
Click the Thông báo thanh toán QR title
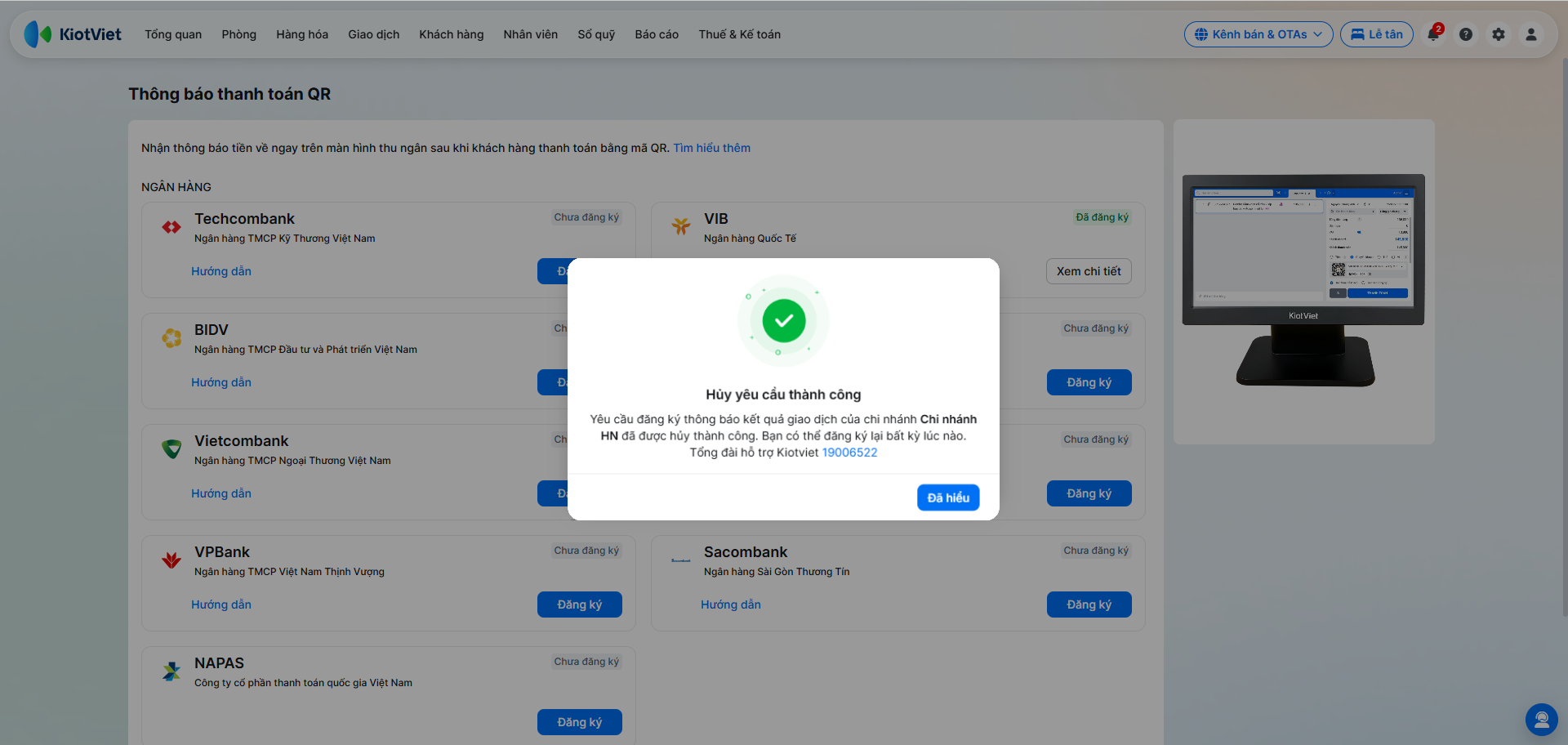click(229, 94)
